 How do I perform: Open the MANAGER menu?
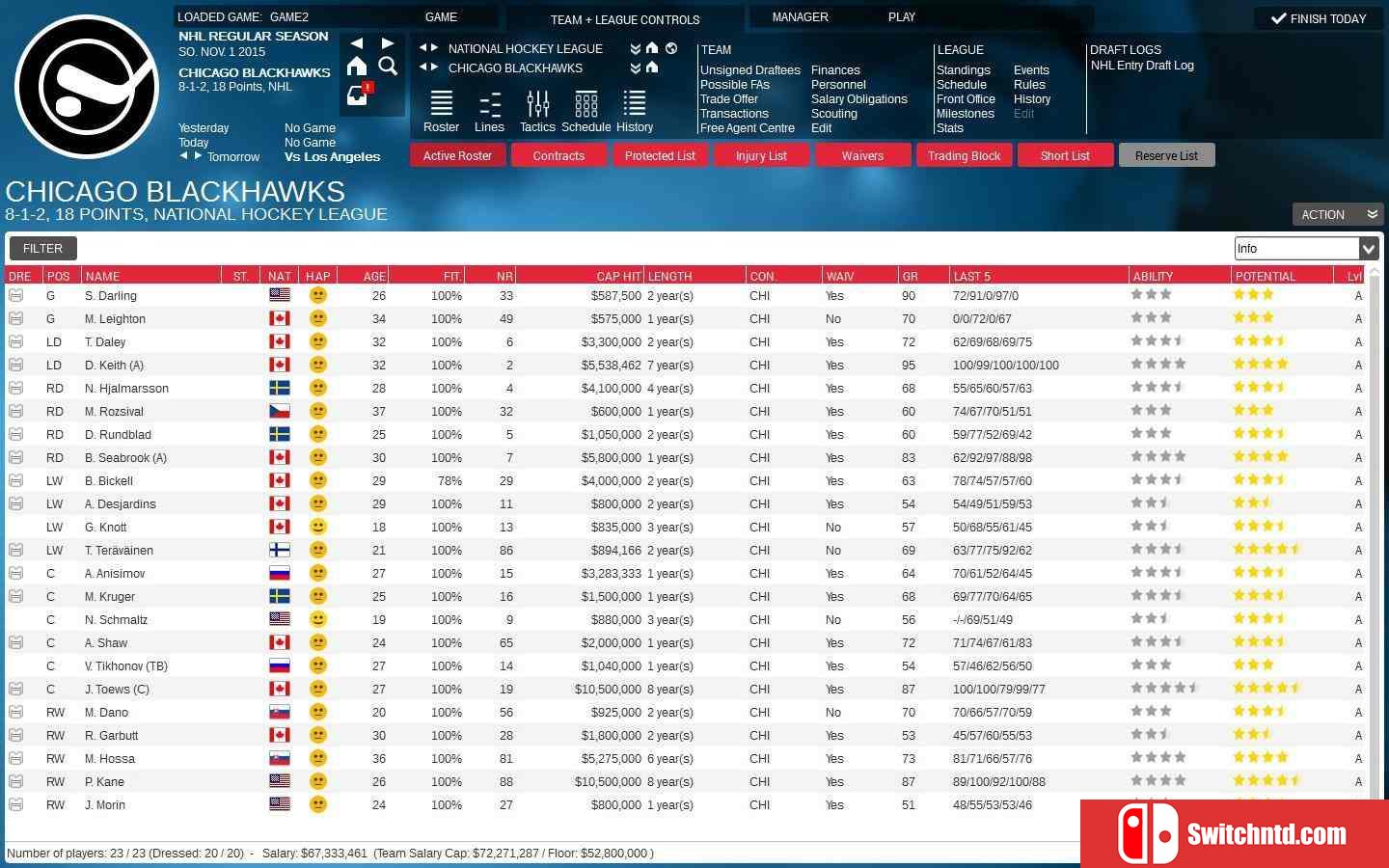800,17
